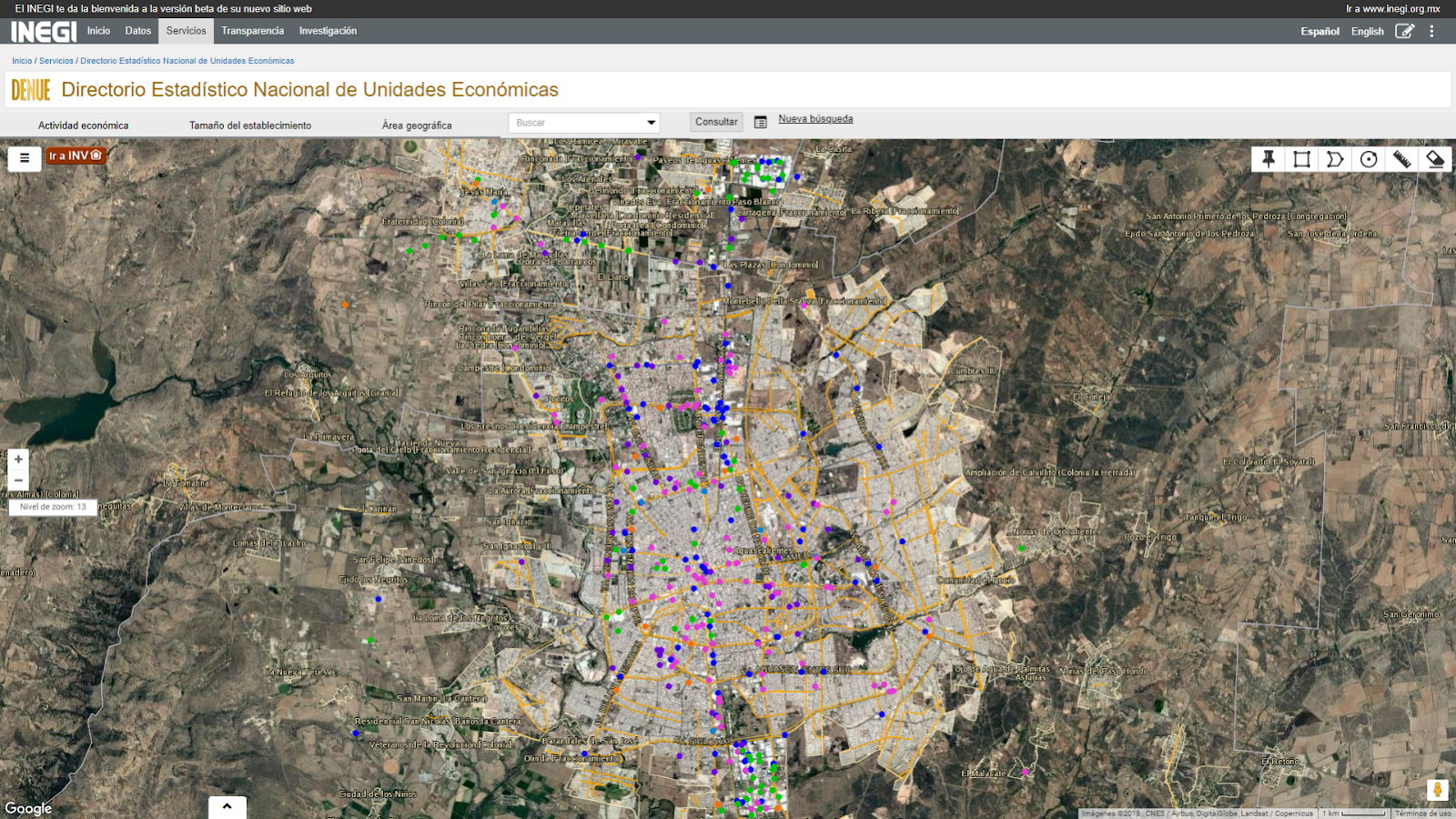Click the edit feedback icon in header
Screen dimensions: 1456x819
(x=1404, y=31)
